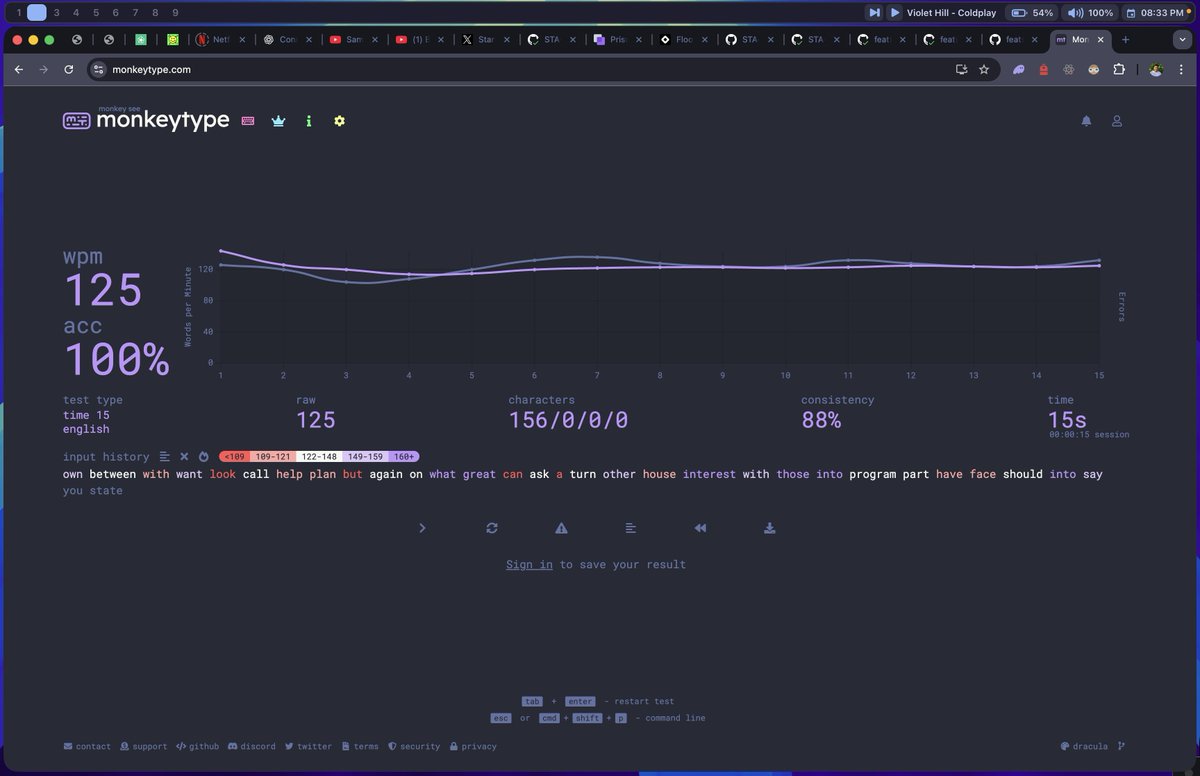Click the version branch icon in footer

[1121, 746]
